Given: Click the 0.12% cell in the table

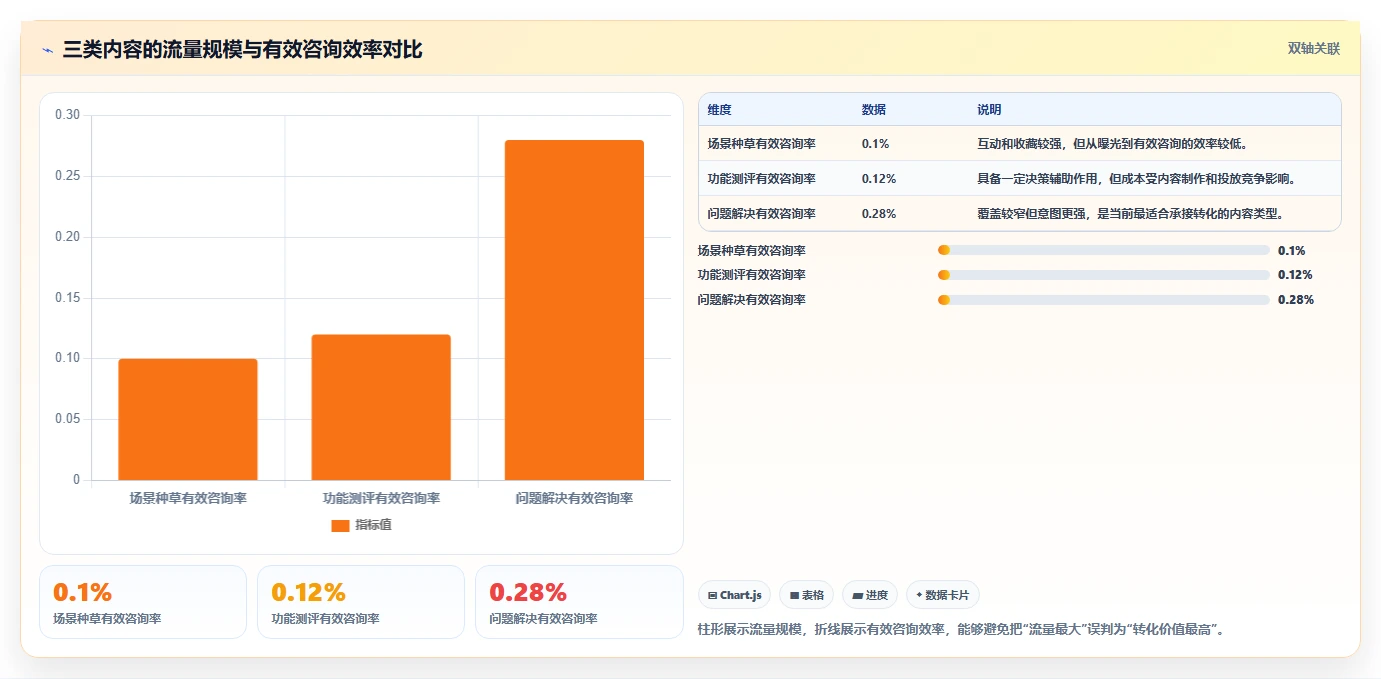Looking at the screenshot, I should coord(879,179).
